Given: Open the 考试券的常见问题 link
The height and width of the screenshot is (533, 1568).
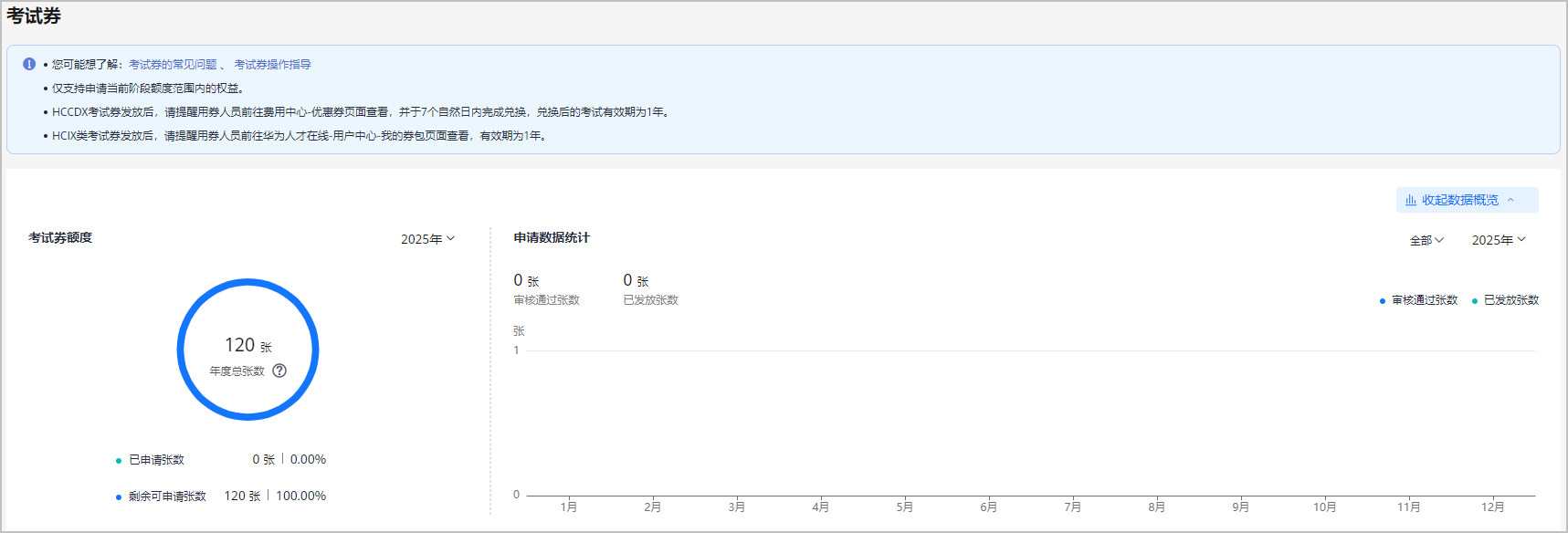Looking at the screenshot, I should point(173,65).
